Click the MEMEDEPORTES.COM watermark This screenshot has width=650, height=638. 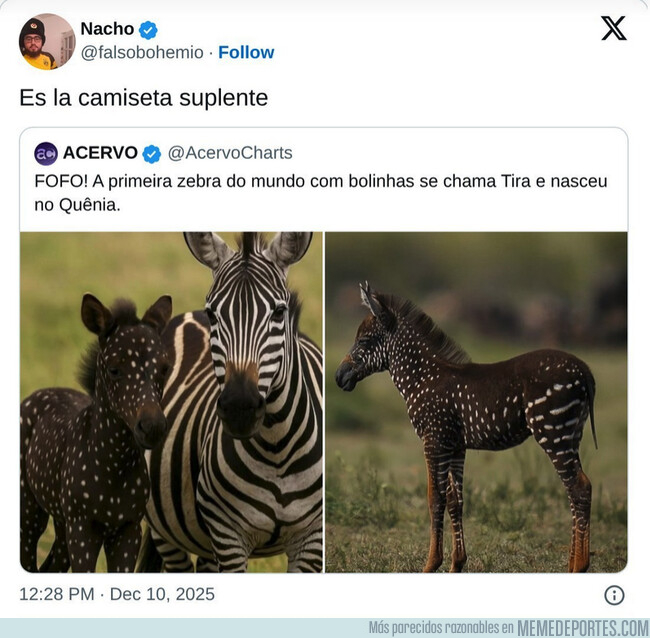(x=583, y=628)
